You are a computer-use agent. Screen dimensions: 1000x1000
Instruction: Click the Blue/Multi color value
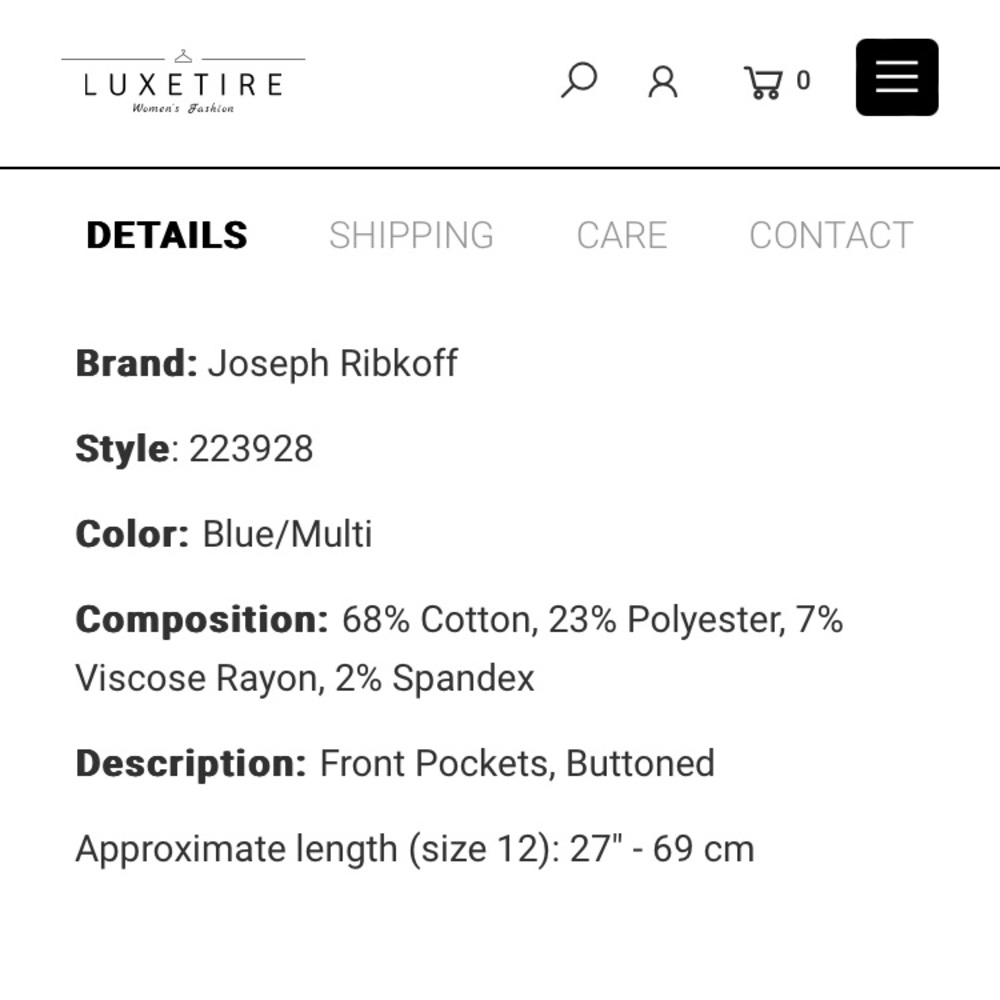tap(287, 534)
